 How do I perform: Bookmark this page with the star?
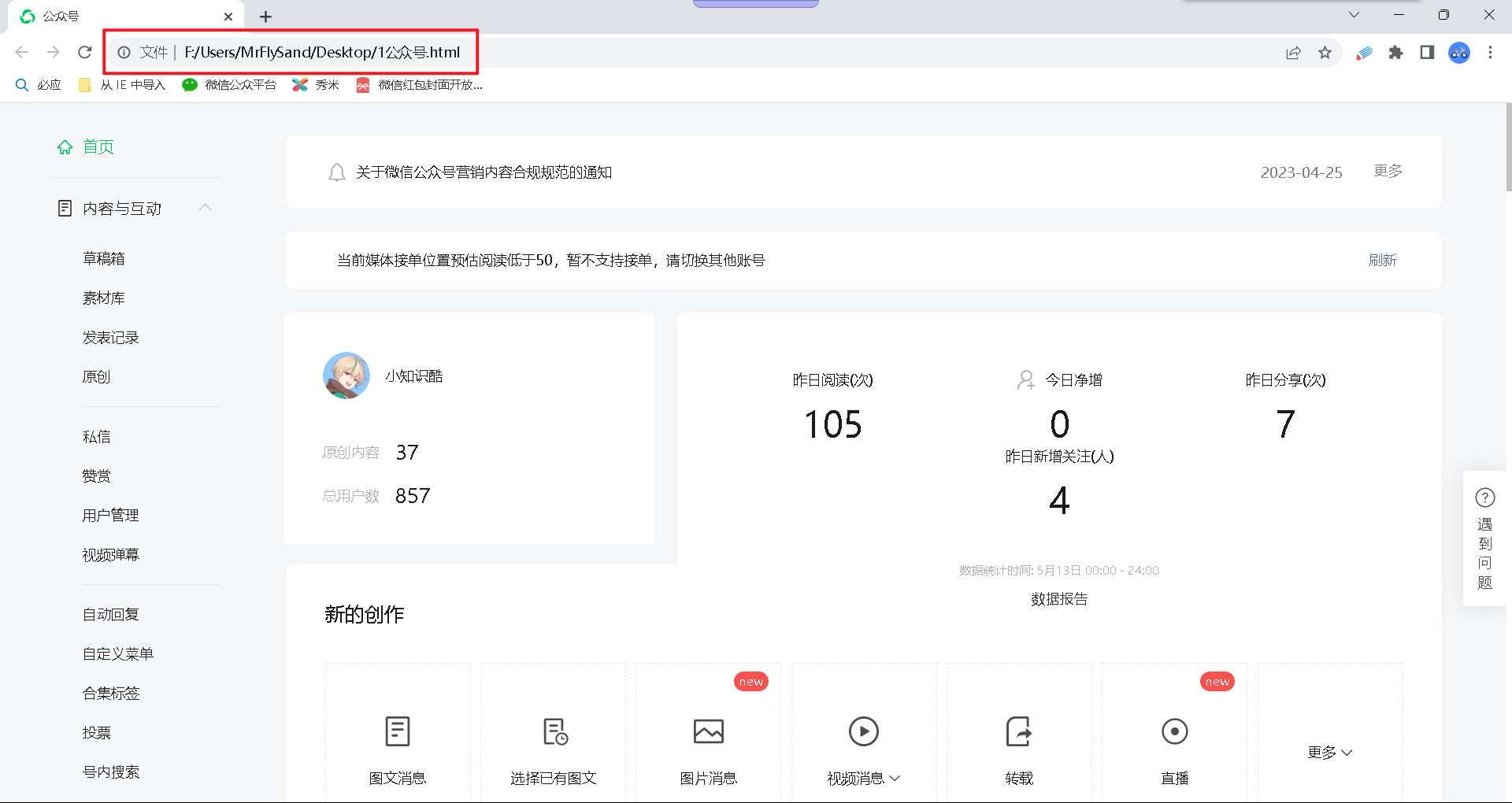coord(1325,53)
